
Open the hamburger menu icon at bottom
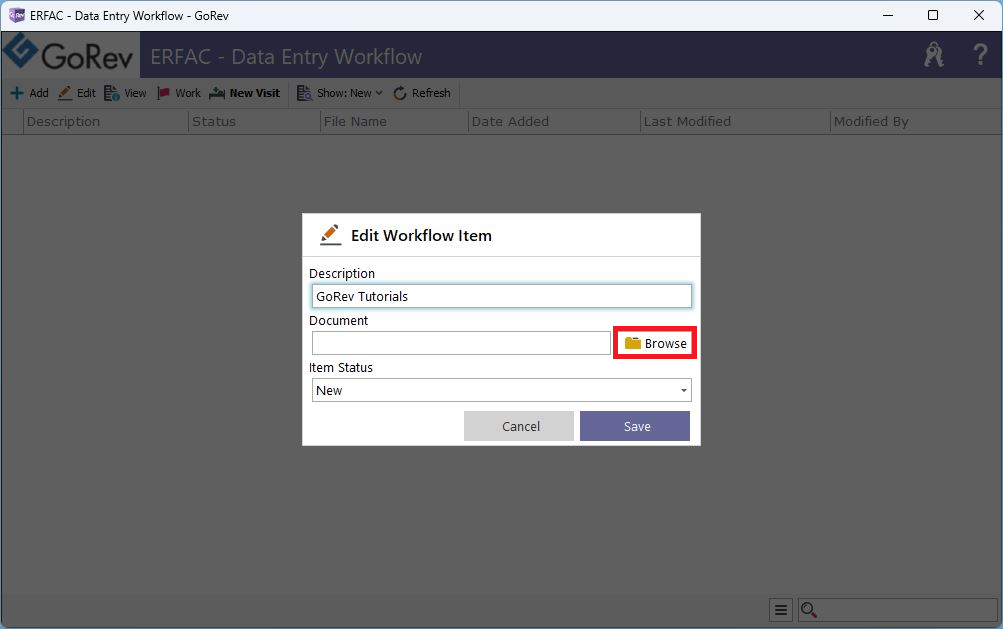(780, 610)
